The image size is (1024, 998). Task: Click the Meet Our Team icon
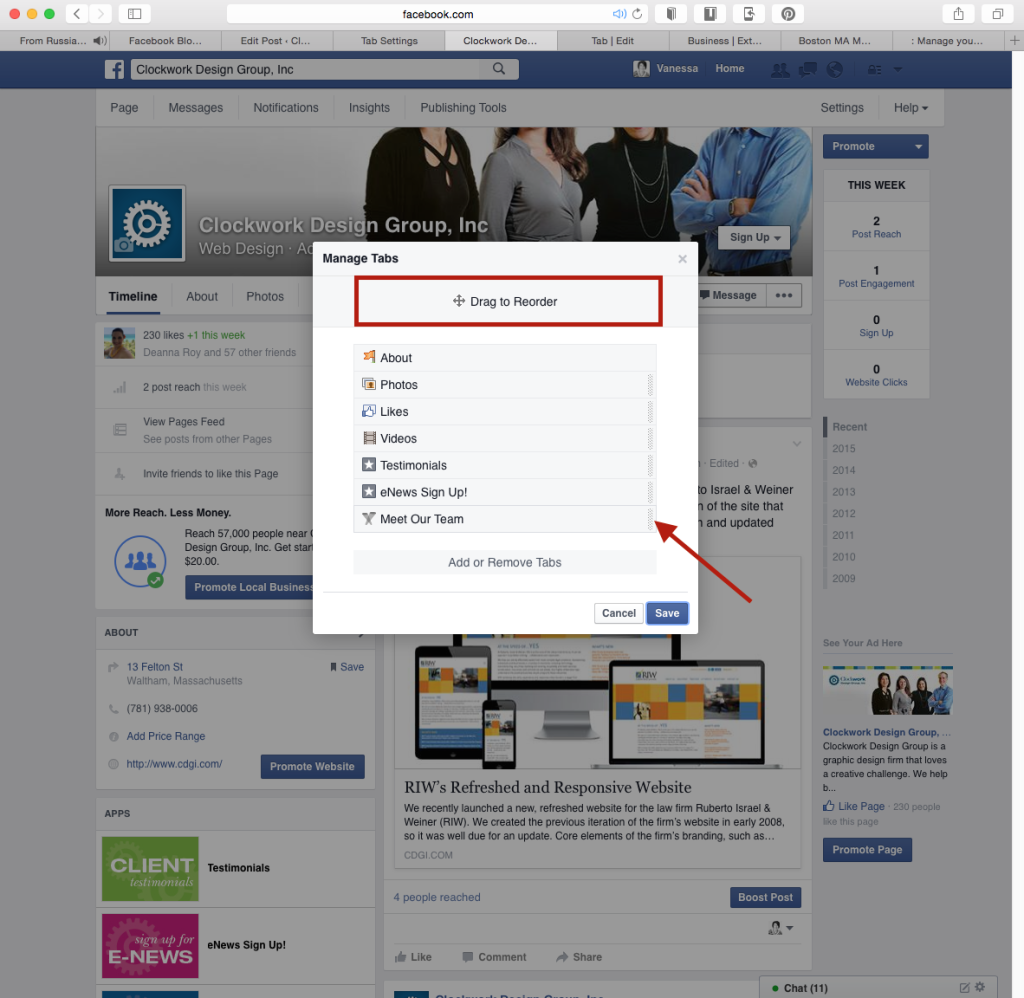pyautogui.click(x=369, y=519)
